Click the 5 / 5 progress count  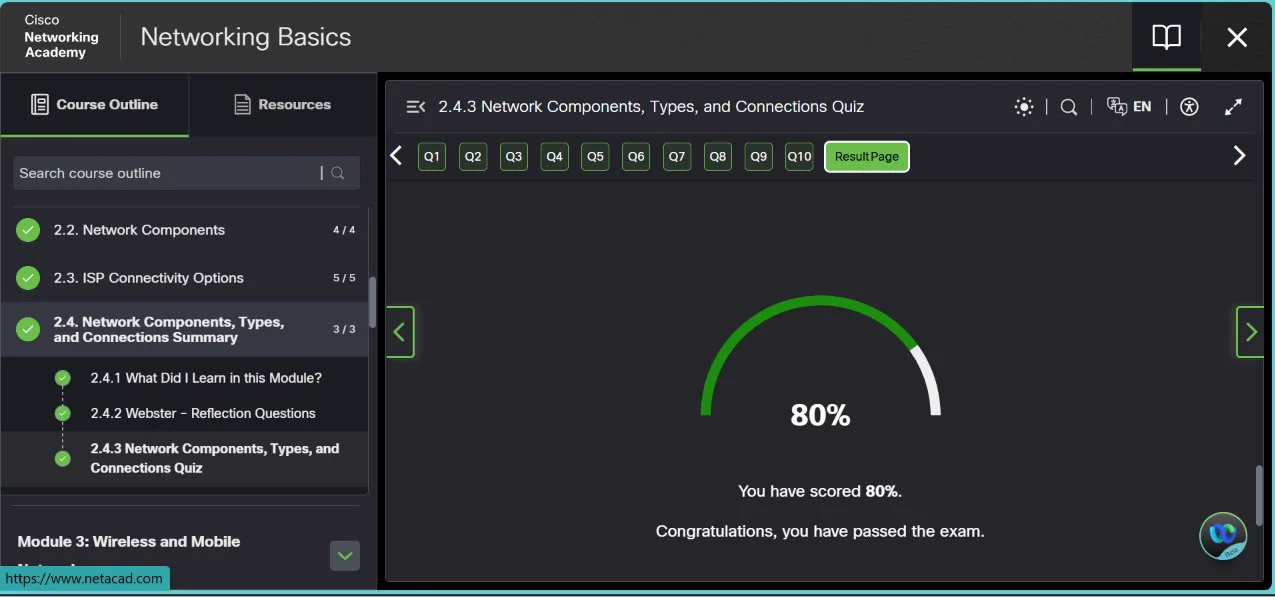(x=344, y=278)
